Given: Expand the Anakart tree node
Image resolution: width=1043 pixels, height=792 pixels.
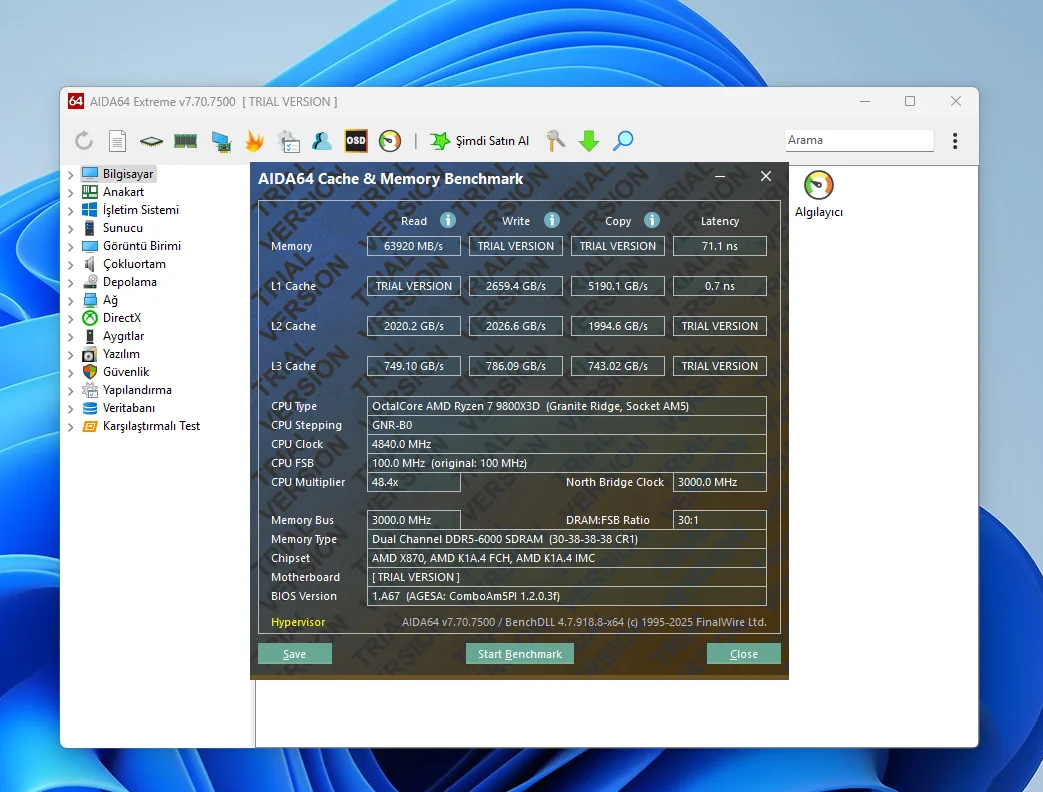Looking at the screenshot, I should [x=71, y=192].
